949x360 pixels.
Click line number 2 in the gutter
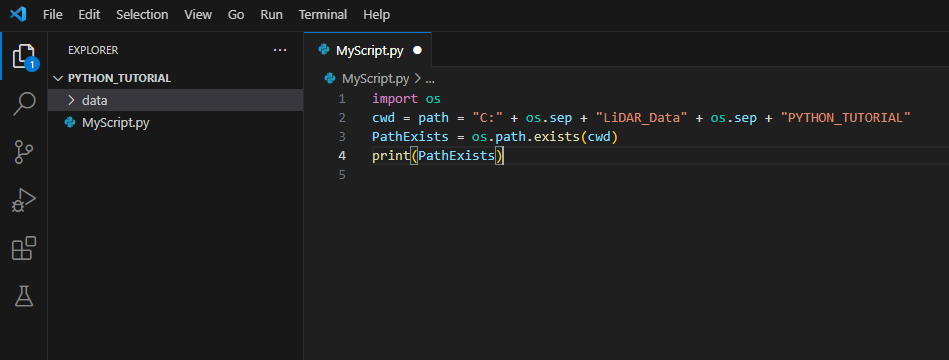coord(343,117)
